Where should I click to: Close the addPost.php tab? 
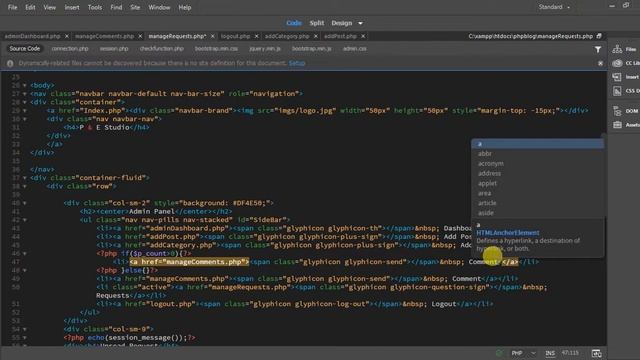[363, 36]
